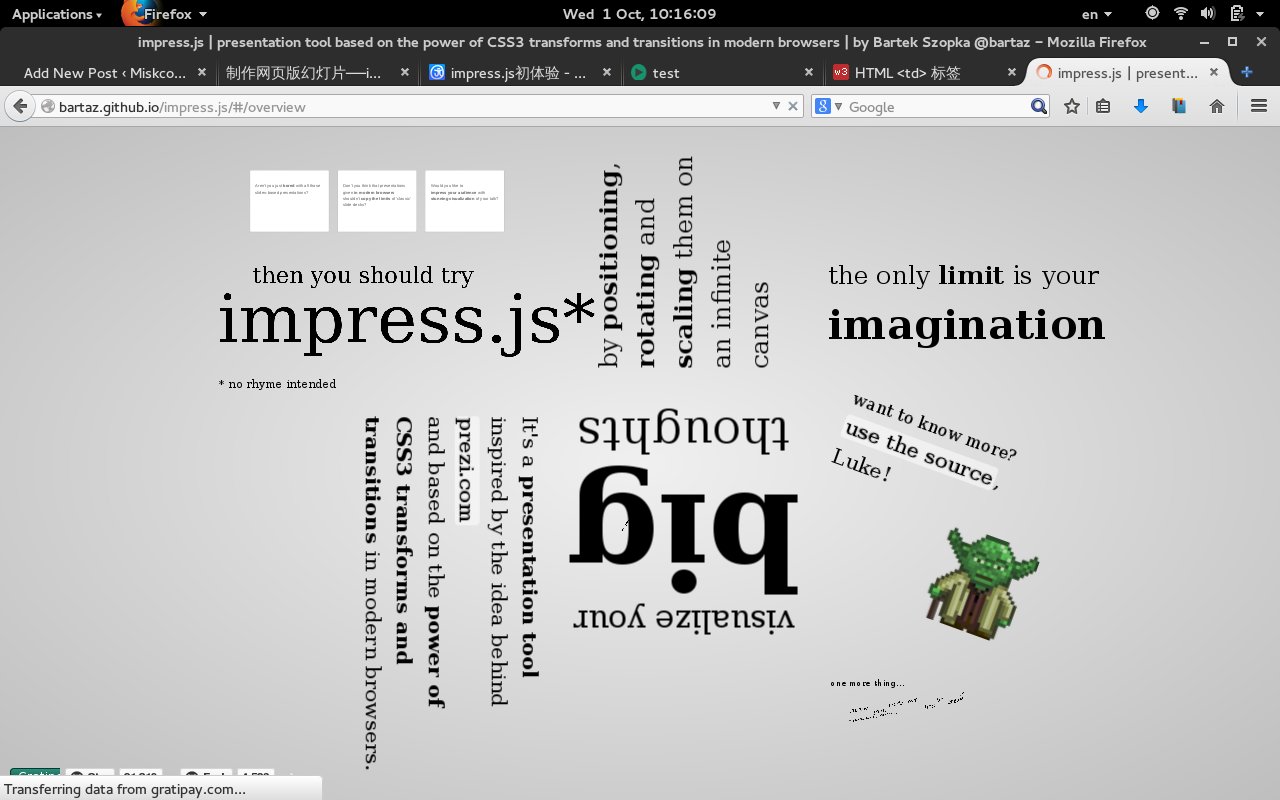
Task: Expand the URL history dropdown arrow
Action: pyautogui.click(x=776, y=106)
